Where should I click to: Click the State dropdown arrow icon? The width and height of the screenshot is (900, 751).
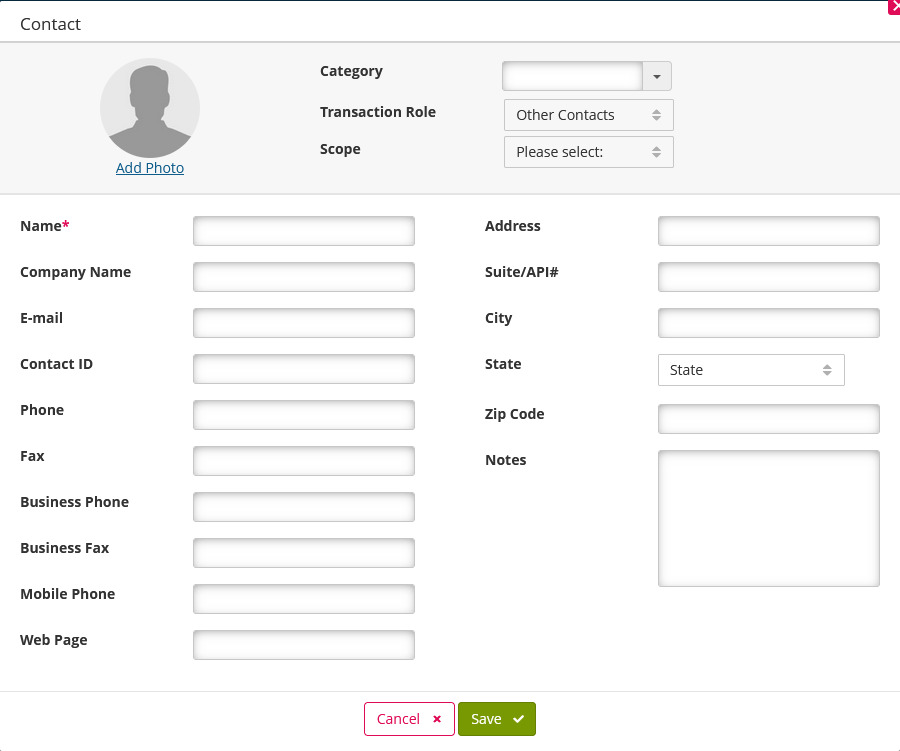828,370
